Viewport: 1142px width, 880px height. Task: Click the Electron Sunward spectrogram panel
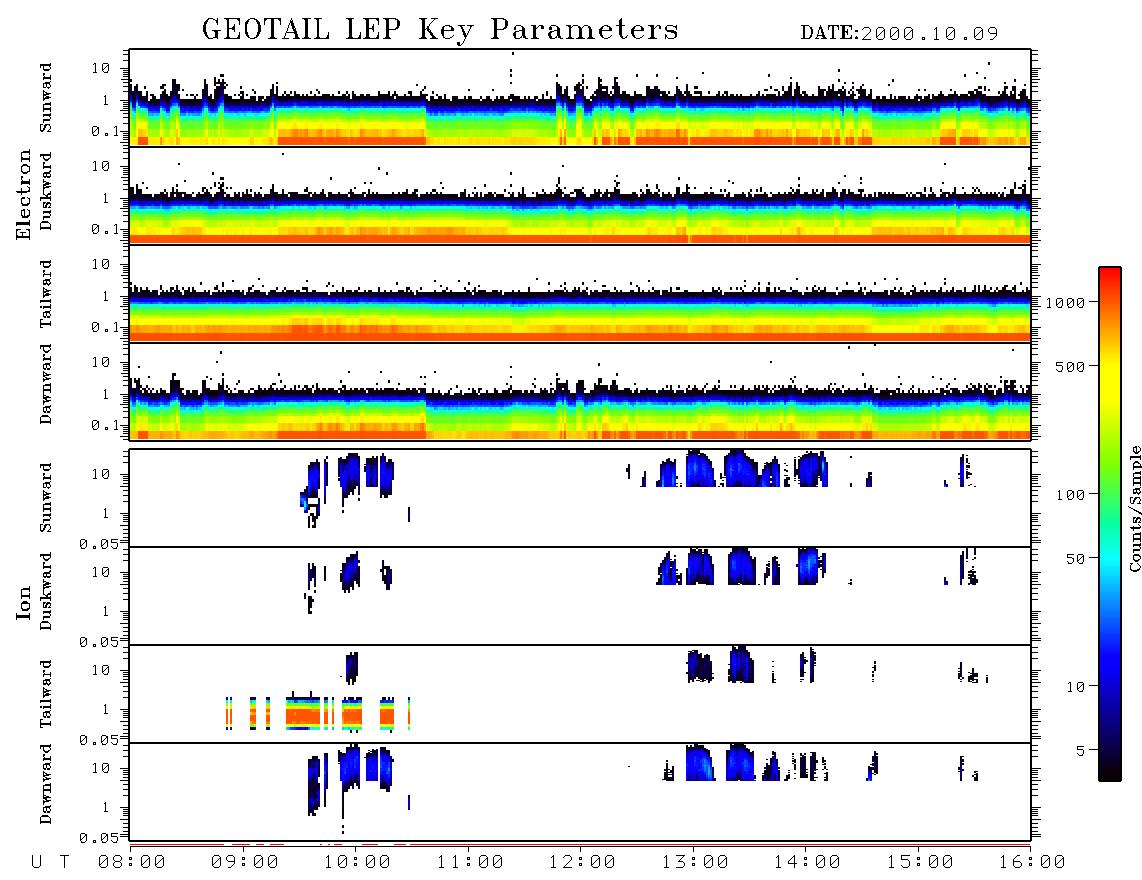(x=580, y=98)
